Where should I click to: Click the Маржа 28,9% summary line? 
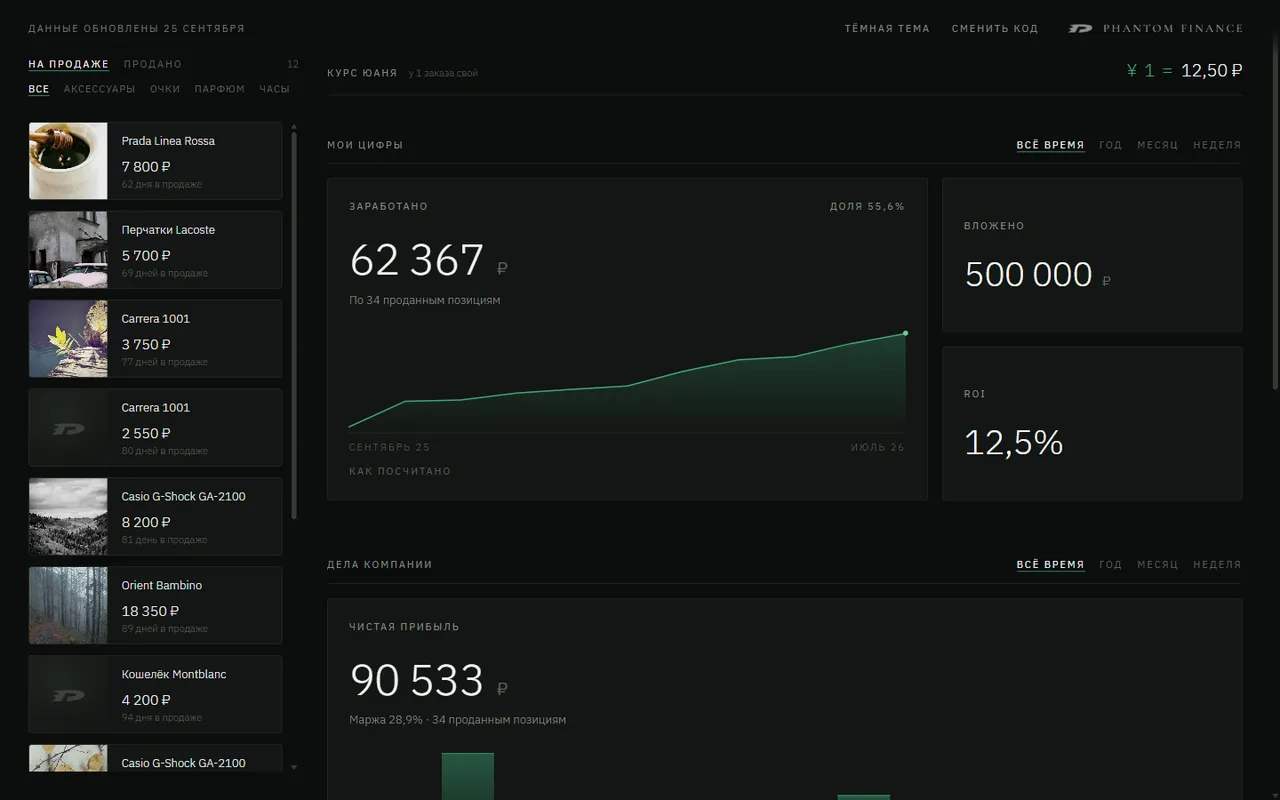[x=457, y=720]
